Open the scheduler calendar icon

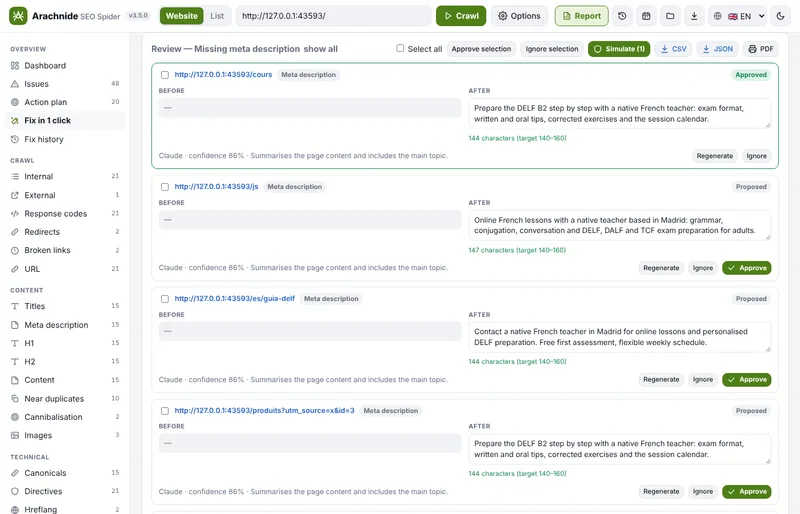click(x=646, y=16)
